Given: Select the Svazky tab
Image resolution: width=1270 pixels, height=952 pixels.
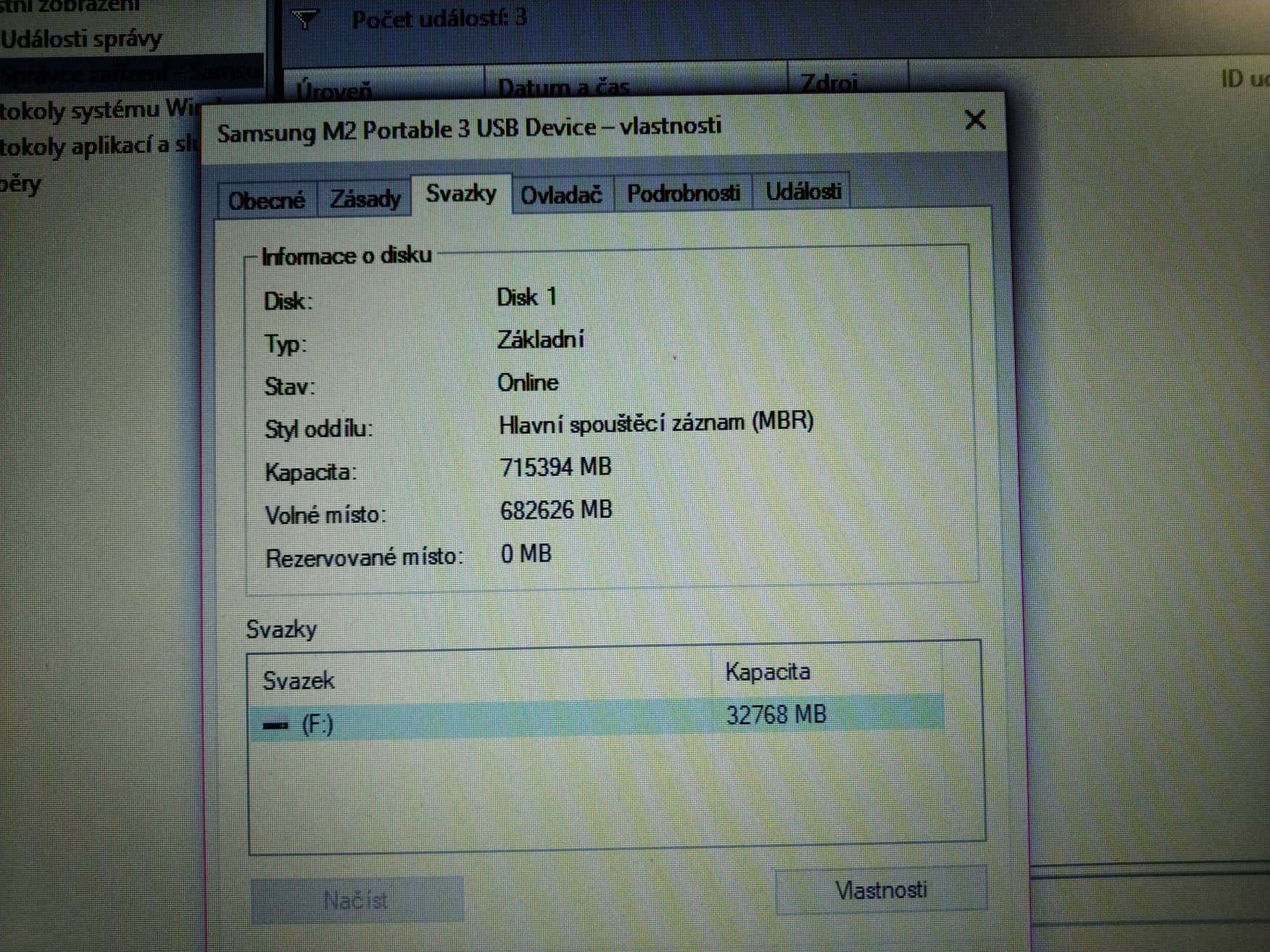Looking at the screenshot, I should pyautogui.click(x=461, y=193).
